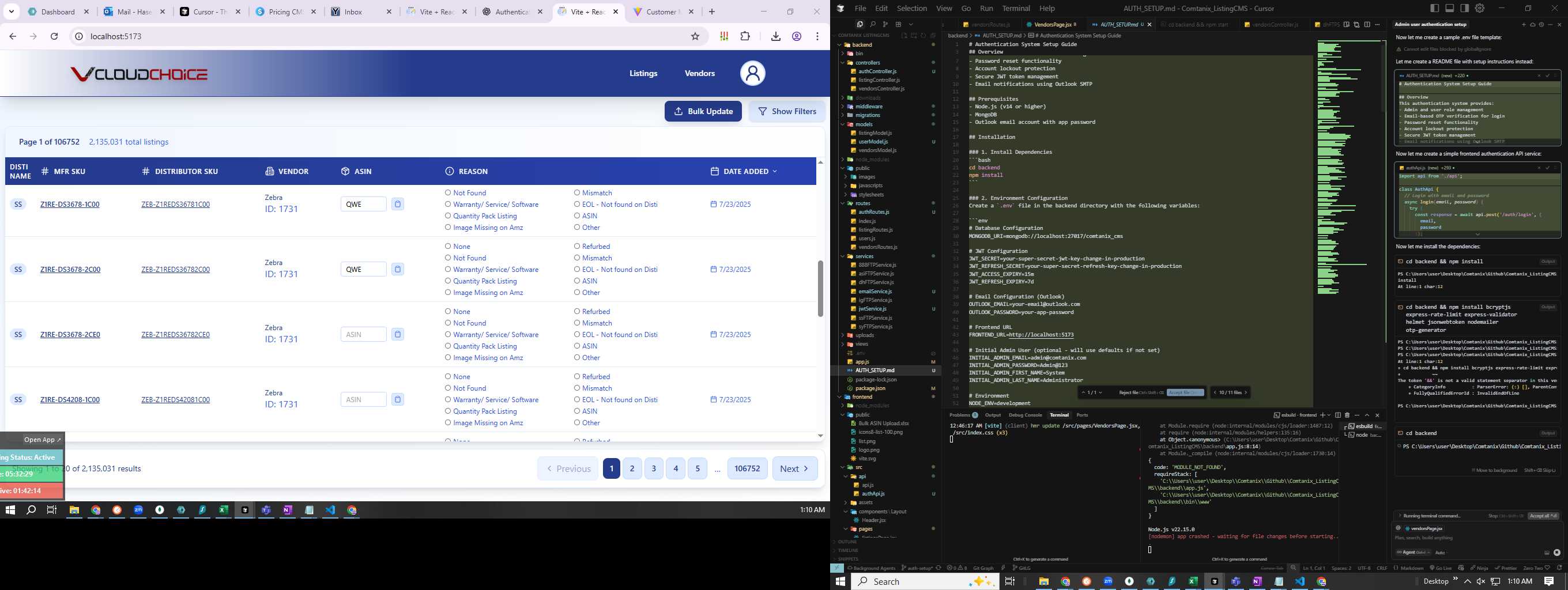Open Source Control view in Cursor
This screenshot has width=1568, height=590.
(x=885, y=24)
